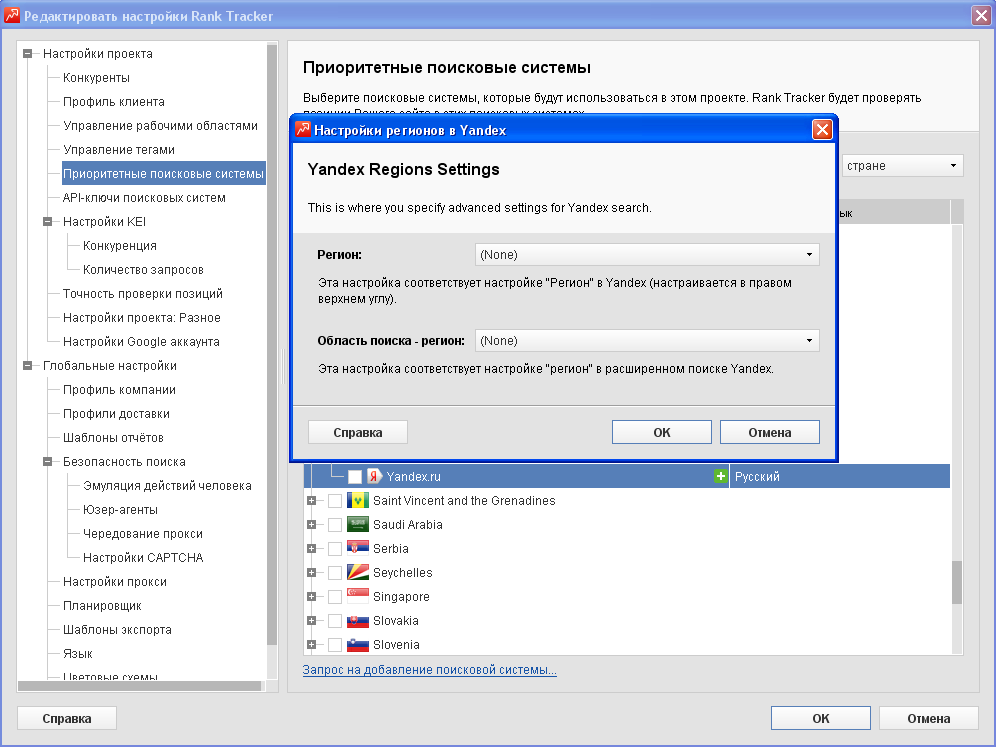Image resolution: width=996 pixels, height=747 pixels.
Task: Click the Saint Vincent and the Grenadines flag
Action: [x=358, y=501]
